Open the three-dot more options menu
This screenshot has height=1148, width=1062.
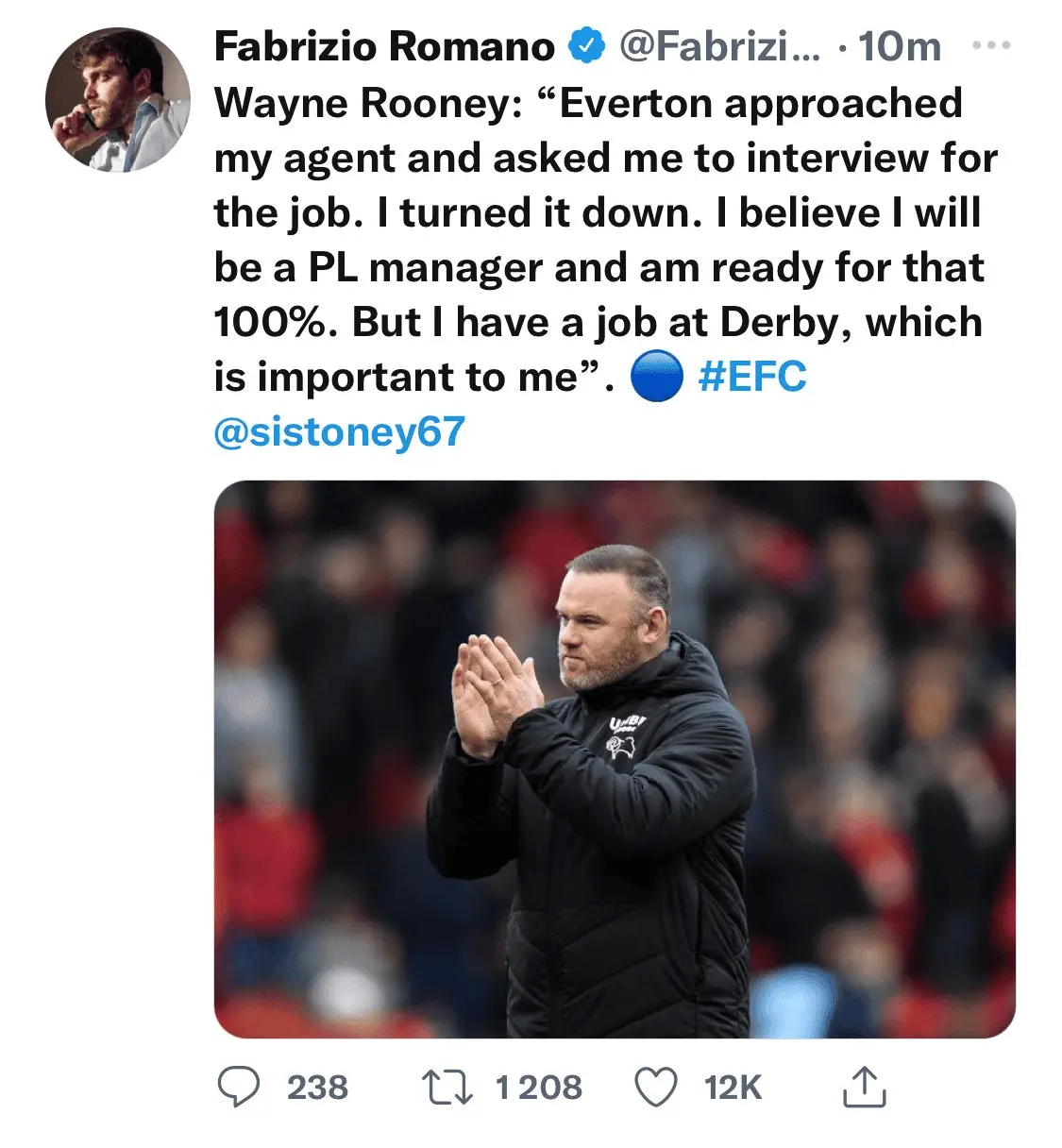coord(990,45)
